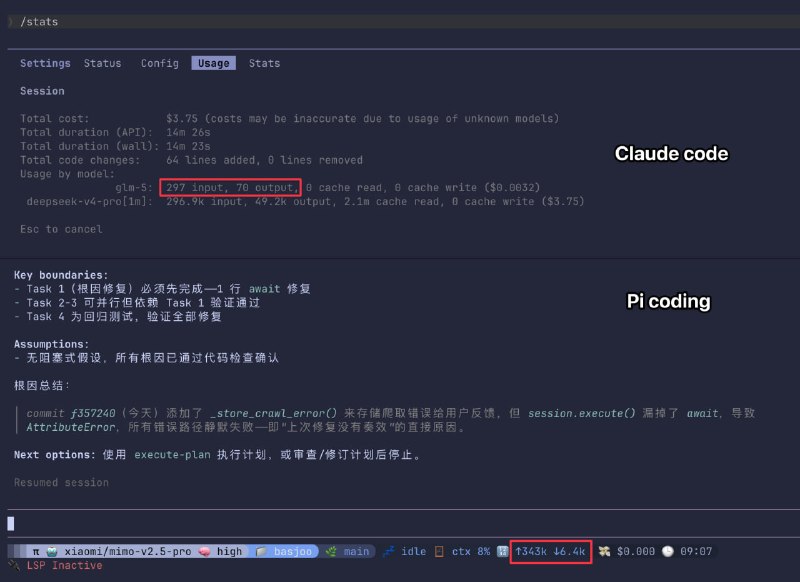This screenshot has width=800, height=582.
Task: Click the idle status text
Action: 413,551
